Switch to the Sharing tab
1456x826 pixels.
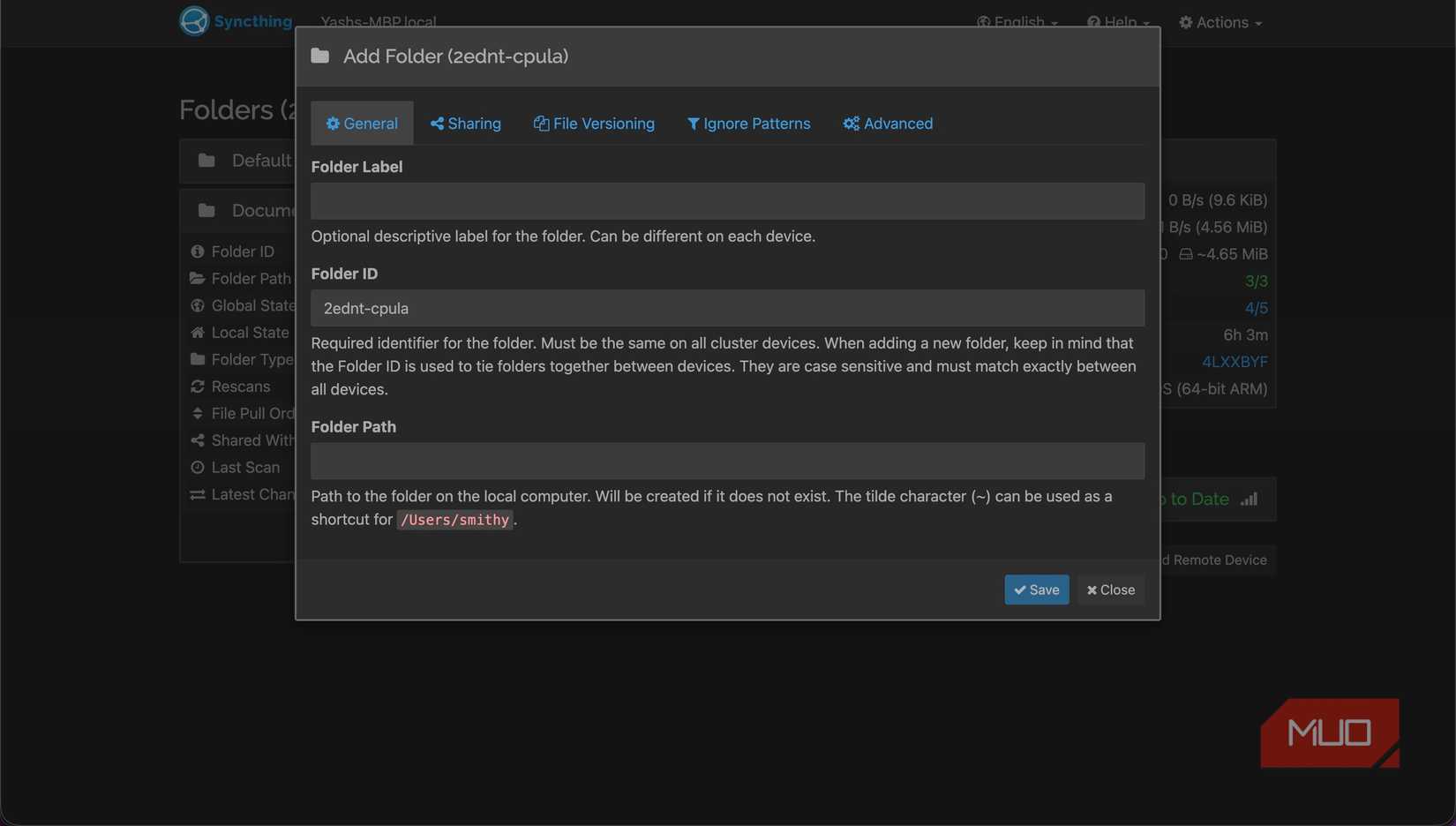point(466,124)
